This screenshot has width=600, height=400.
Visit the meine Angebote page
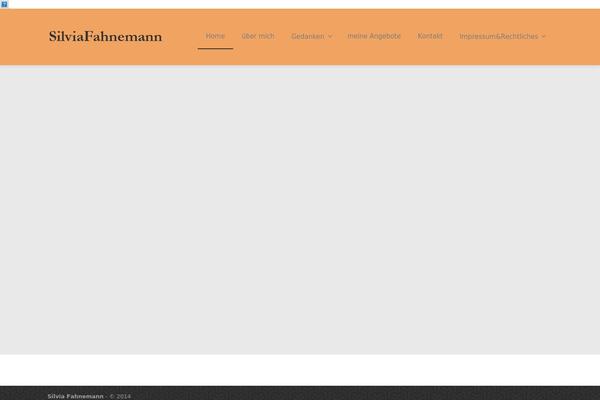[374, 36]
